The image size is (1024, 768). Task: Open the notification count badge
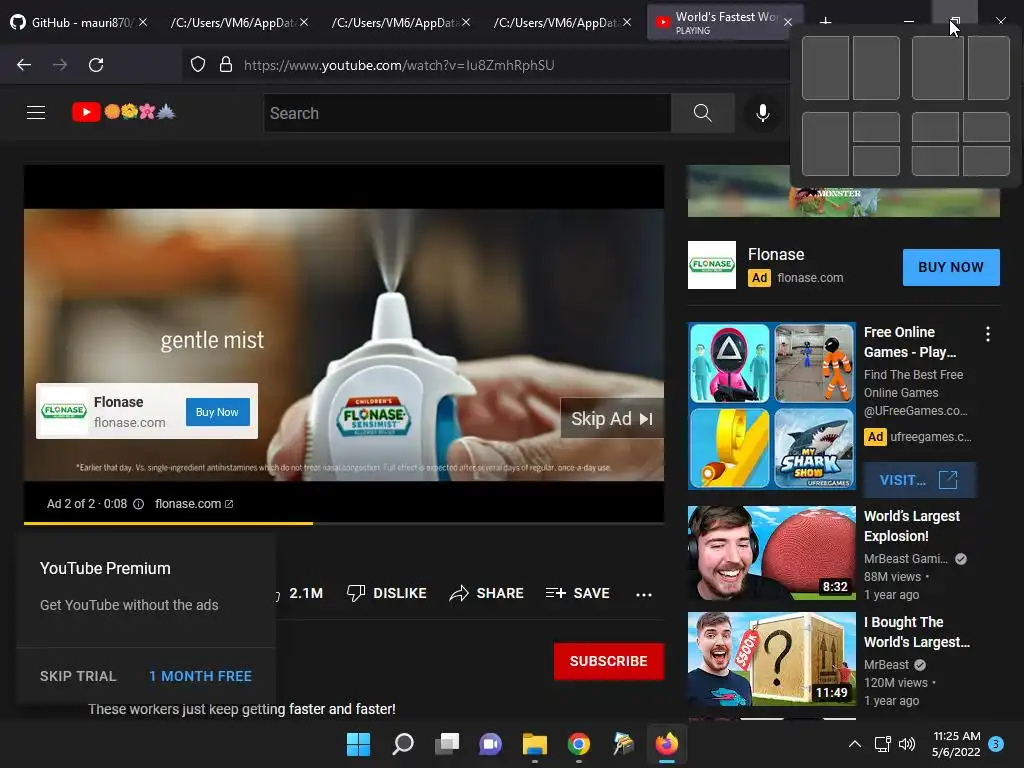click(x=996, y=743)
